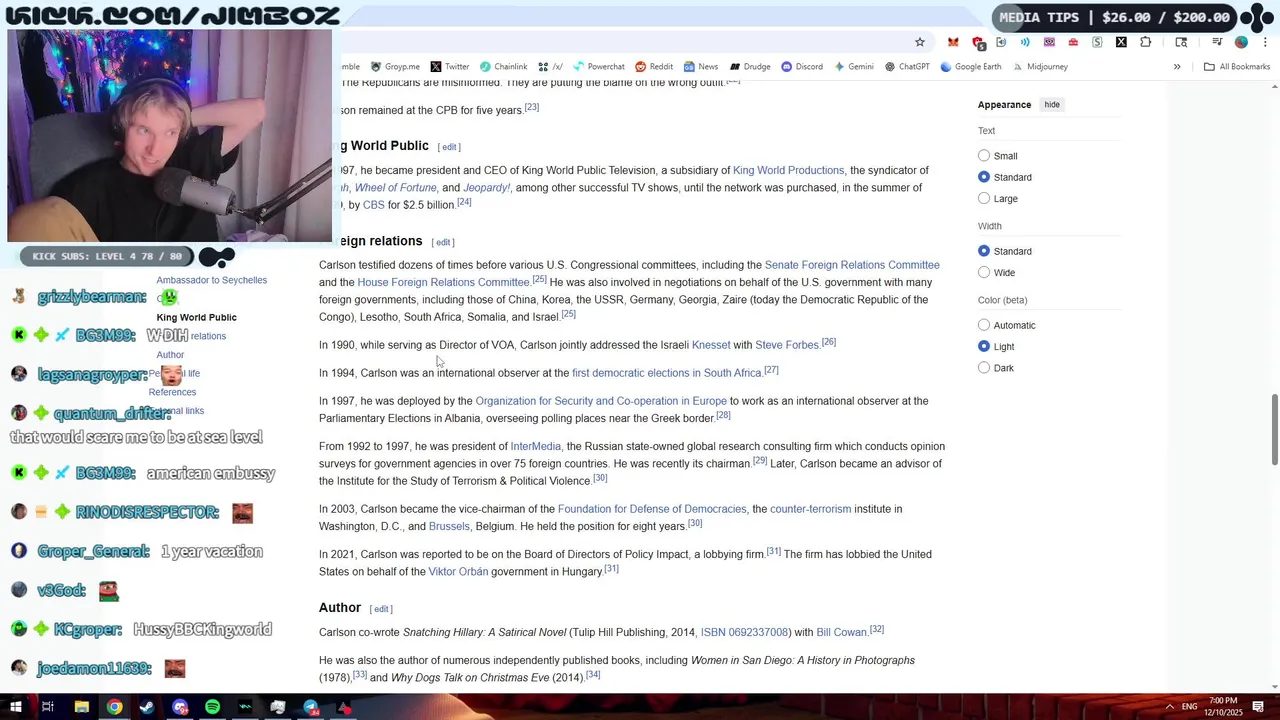Image resolution: width=1280 pixels, height=720 pixels.
Task: Open the Twitter bookmark
Action: tap(450, 67)
